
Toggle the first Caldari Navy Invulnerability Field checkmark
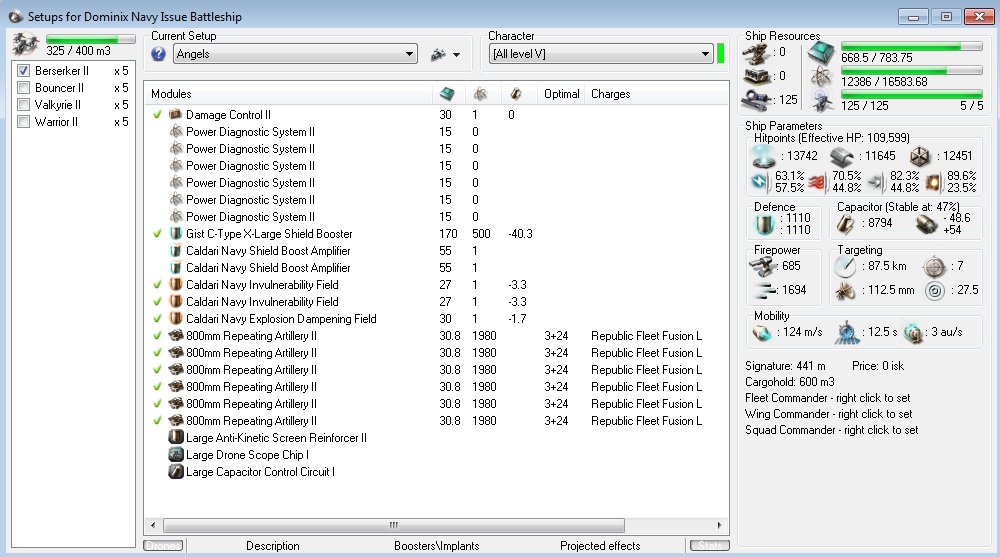coord(158,285)
